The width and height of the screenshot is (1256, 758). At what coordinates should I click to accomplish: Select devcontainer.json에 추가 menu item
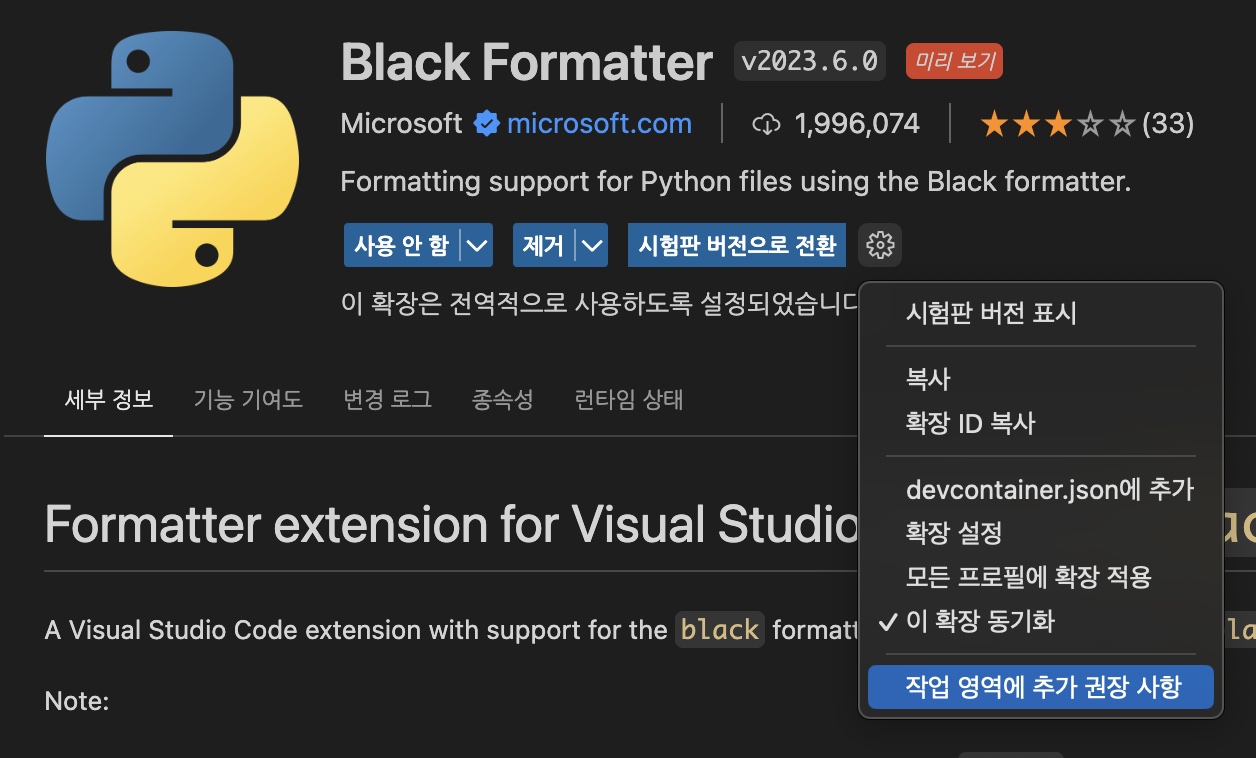click(x=1040, y=489)
